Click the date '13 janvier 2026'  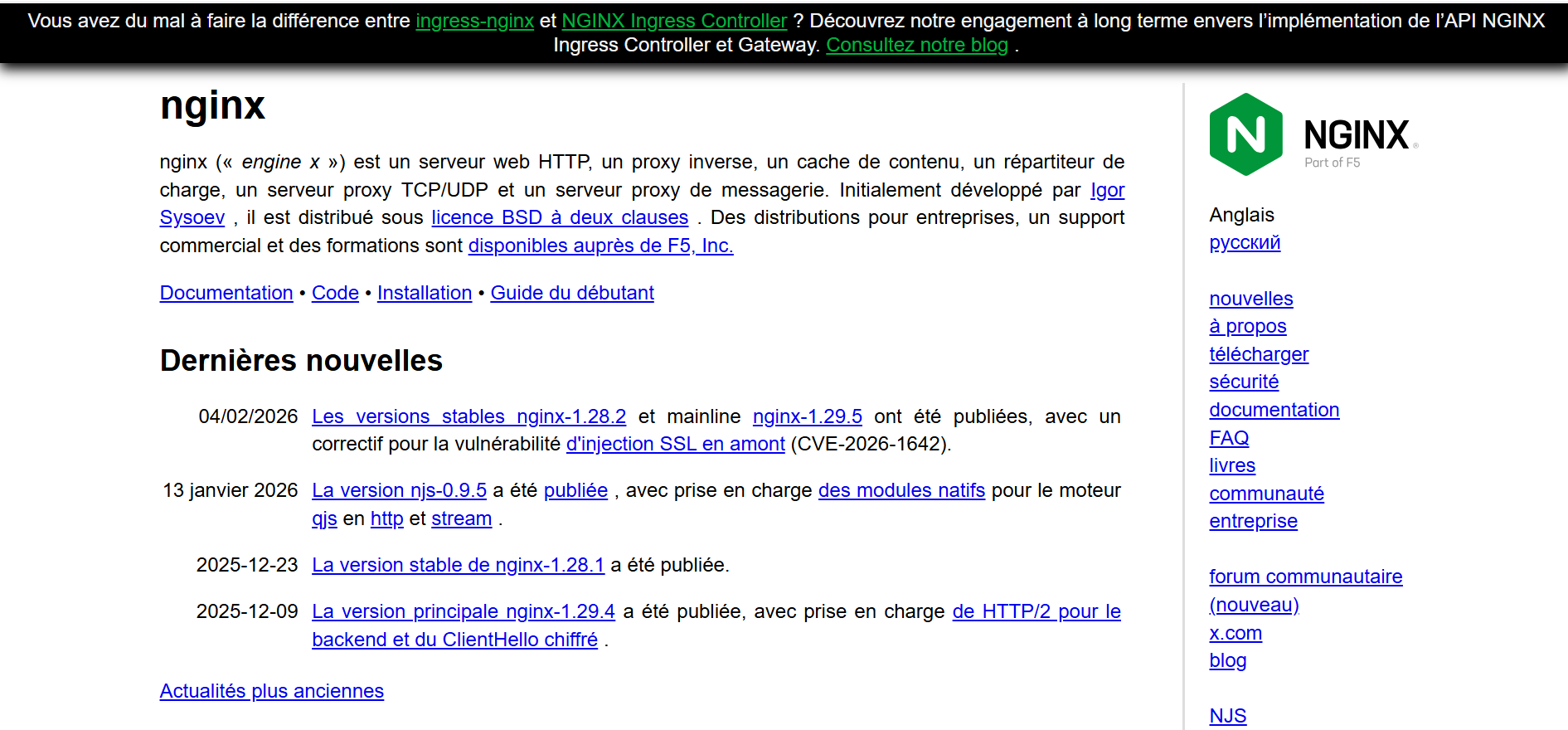click(230, 490)
